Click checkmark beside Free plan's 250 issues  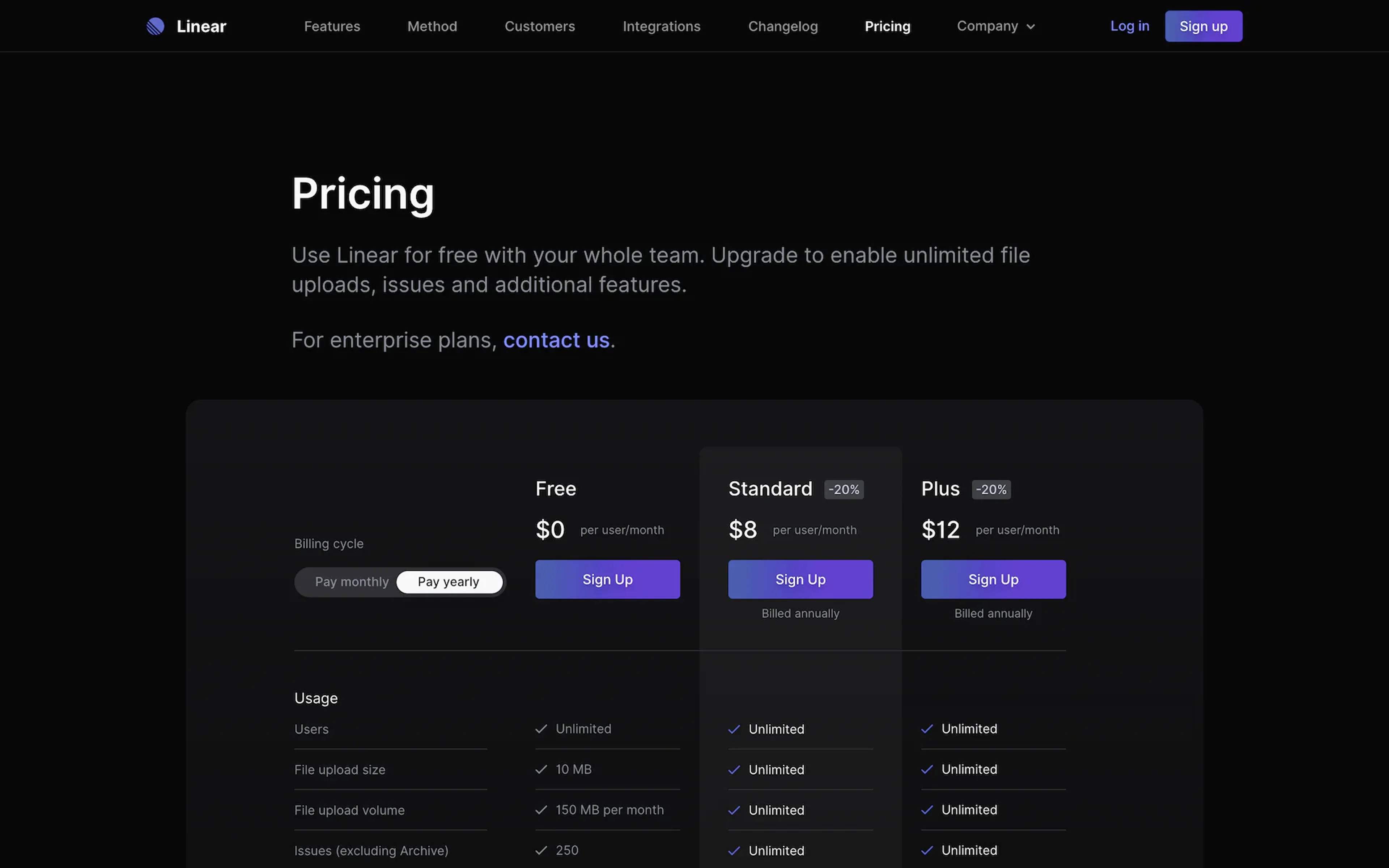[x=541, y=850]
